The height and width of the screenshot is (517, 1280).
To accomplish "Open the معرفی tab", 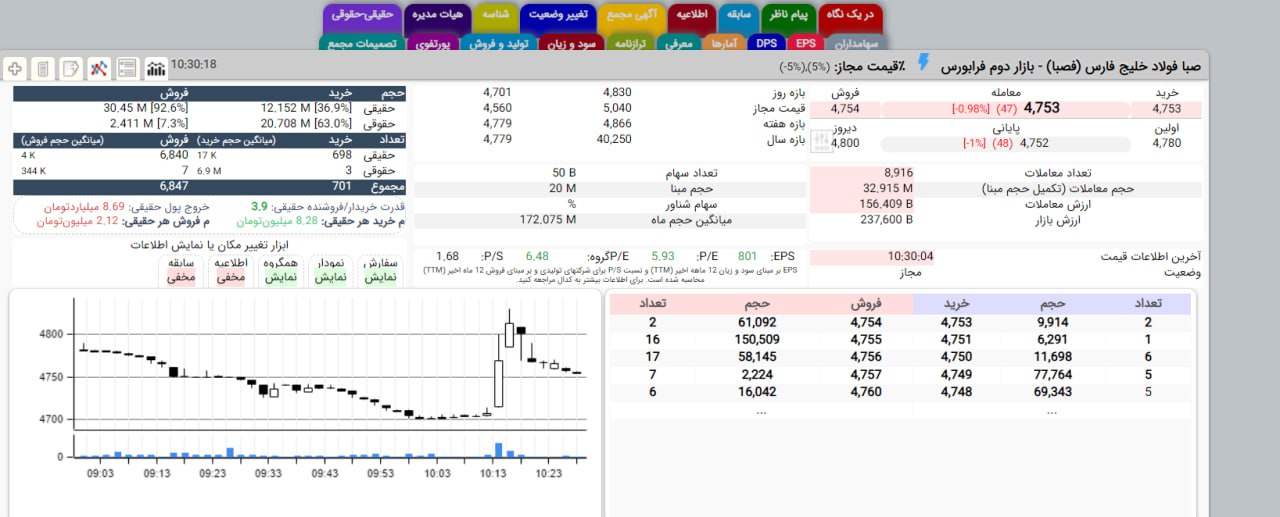I will (x=678, y=43).
